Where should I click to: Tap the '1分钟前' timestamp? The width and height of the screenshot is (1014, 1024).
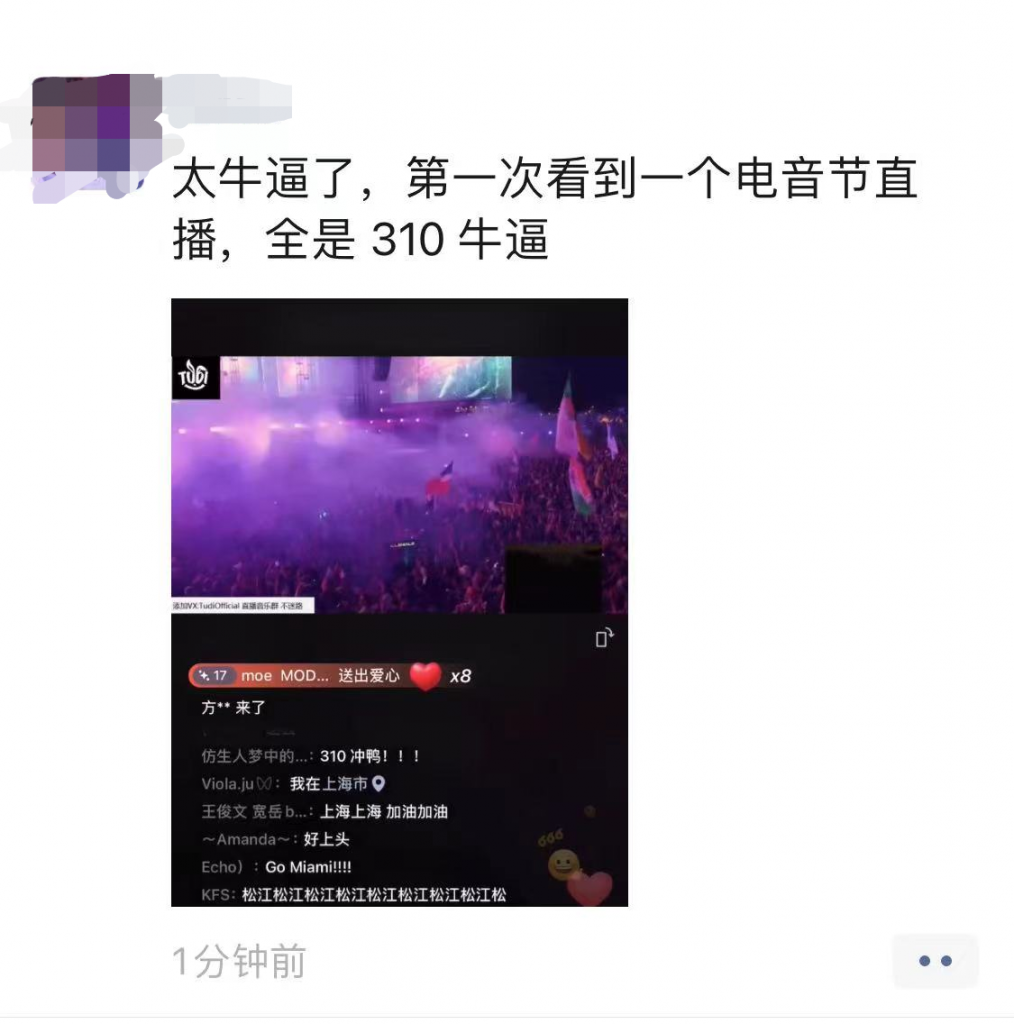[x=239, y=961]
